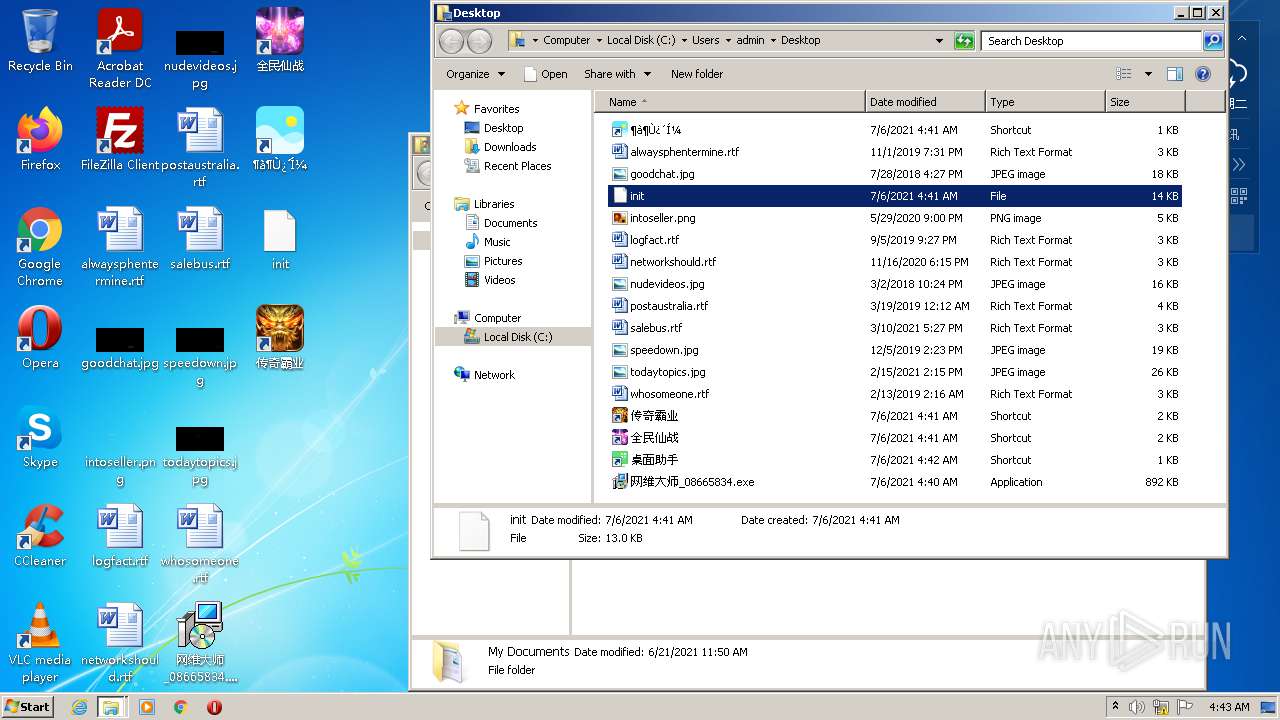Select goodchat.jpg in file list
Image resolution: width=1280 pixels, height=720 pixels.
click(x=895, y=174)
